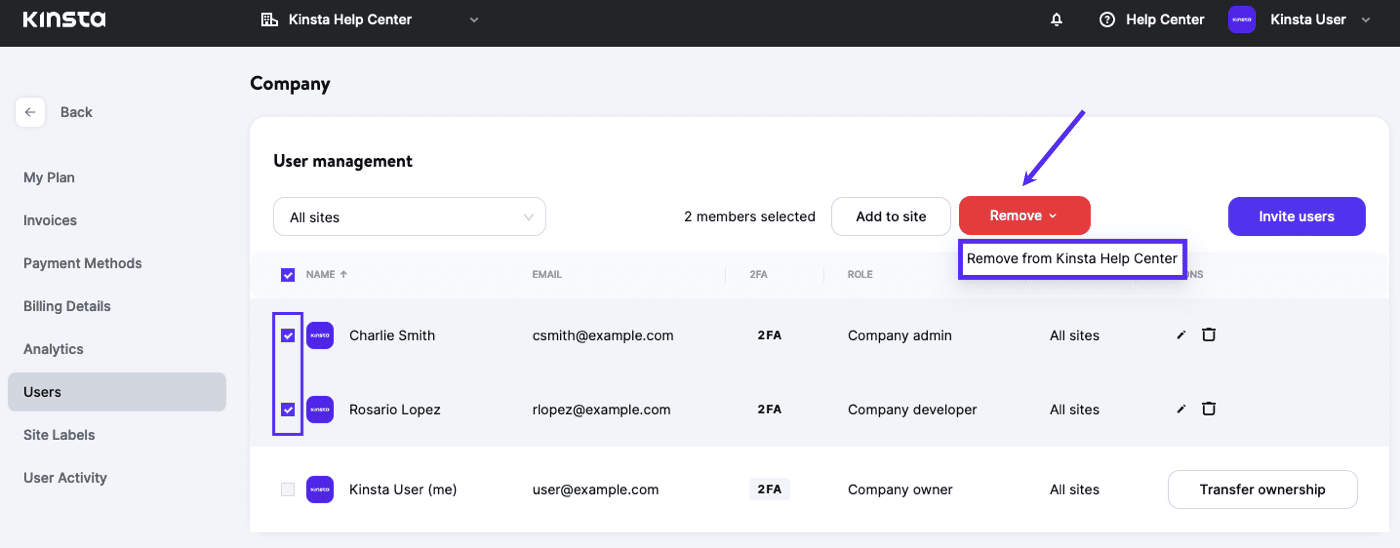The height and width of the screenshot is (548, 1400).
Task: Click the Kinsta logo
Action: (x=64, y=19)
